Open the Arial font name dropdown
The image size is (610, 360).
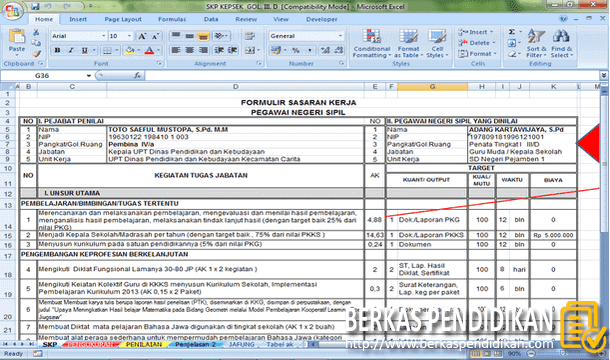tap(104, 36)
